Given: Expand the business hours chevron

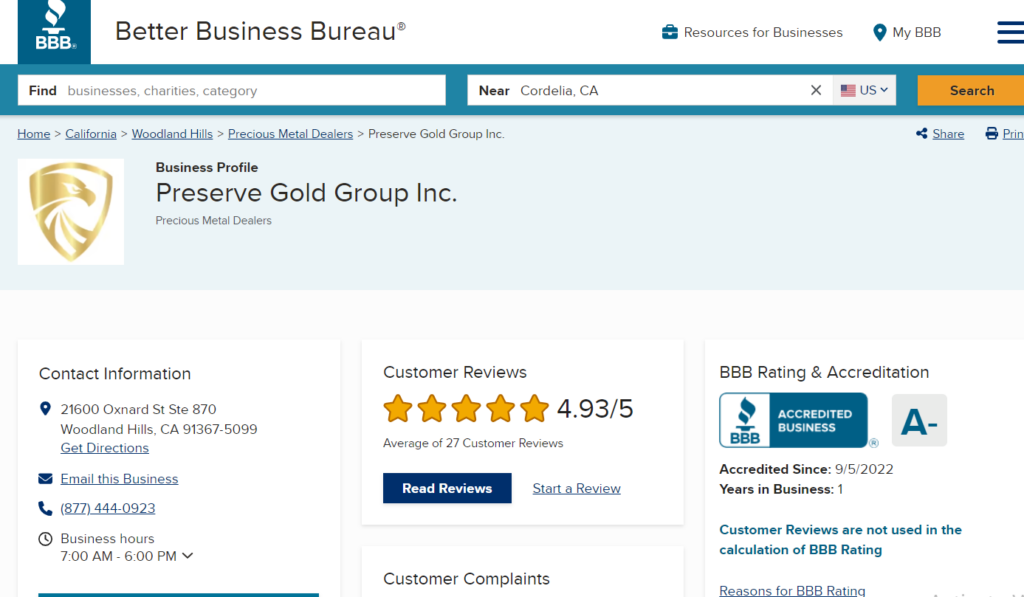Looking at the screenshot, I should [x=187, y=556].
